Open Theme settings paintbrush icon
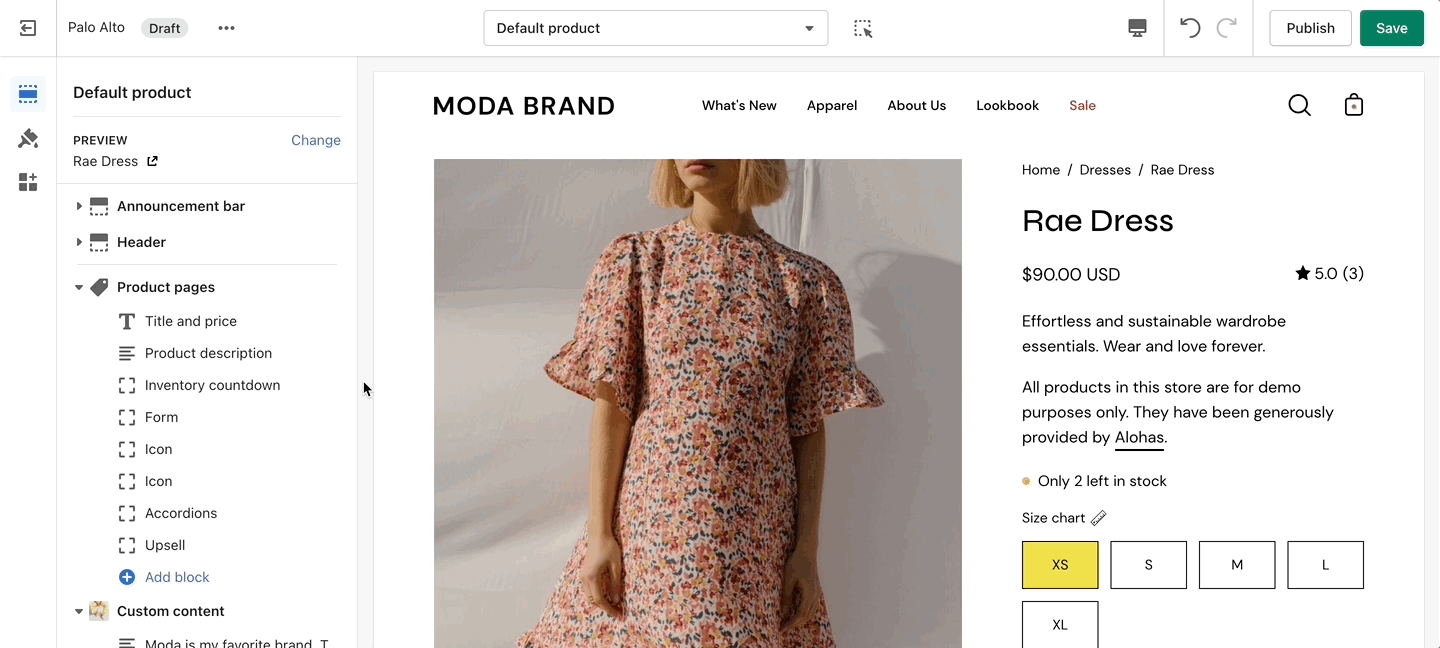Image resolution: width=1440 pixels, height=648 pixels. pyautogui.click(x=28, y=138)
